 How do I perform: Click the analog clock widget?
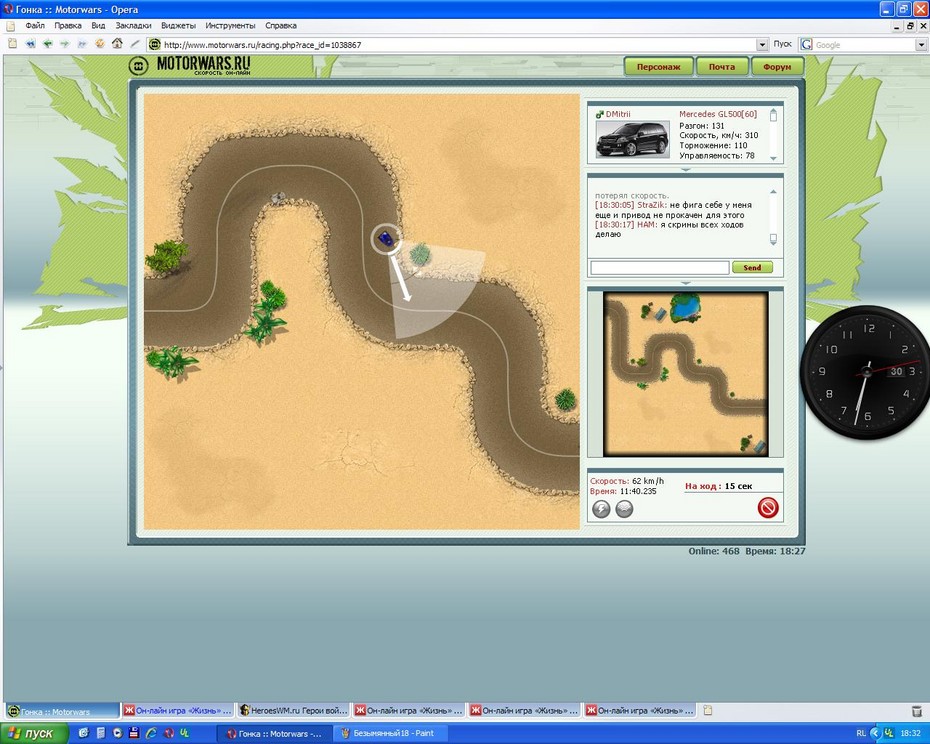tap(865, 372)
